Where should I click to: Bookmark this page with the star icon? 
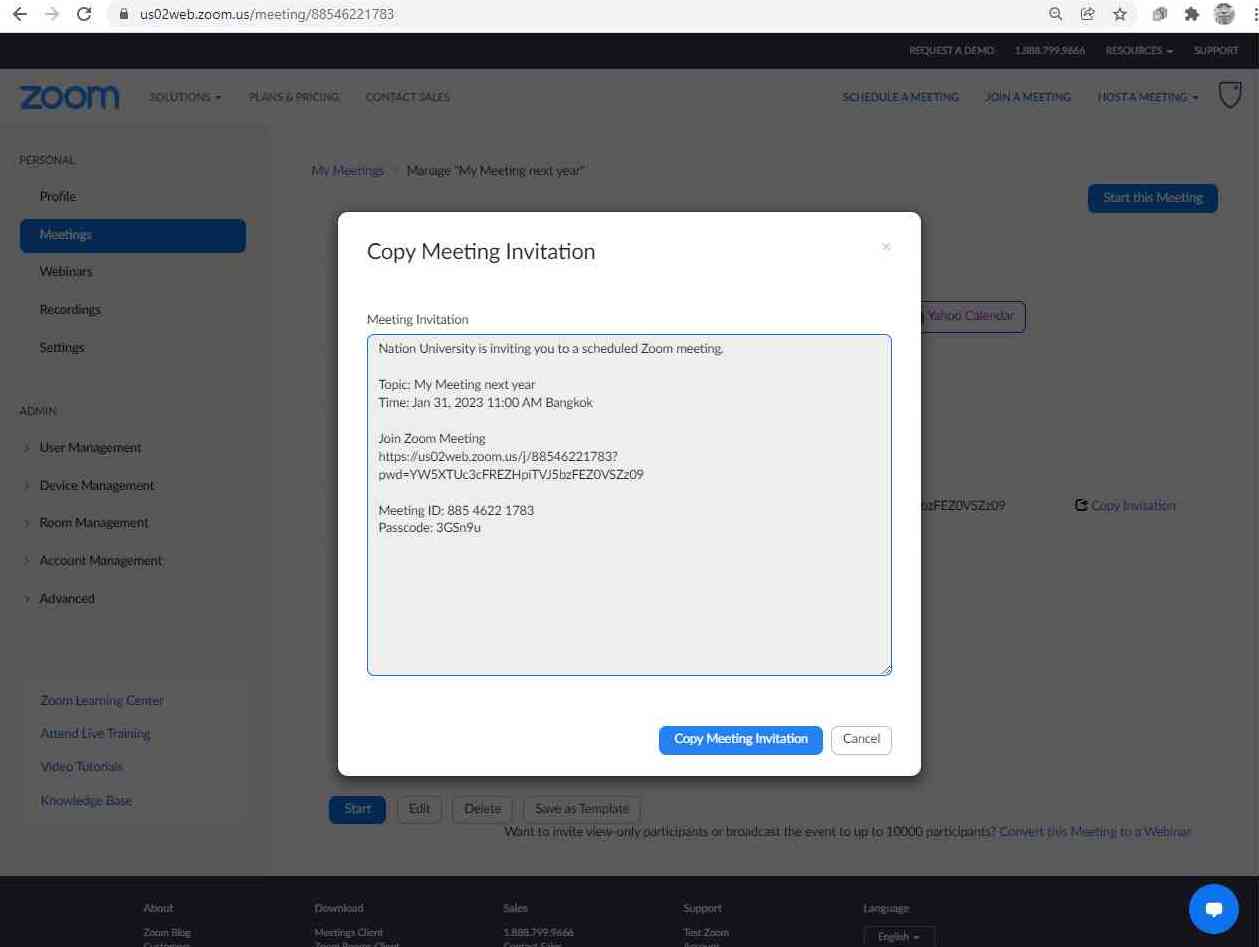[1120, 15]
